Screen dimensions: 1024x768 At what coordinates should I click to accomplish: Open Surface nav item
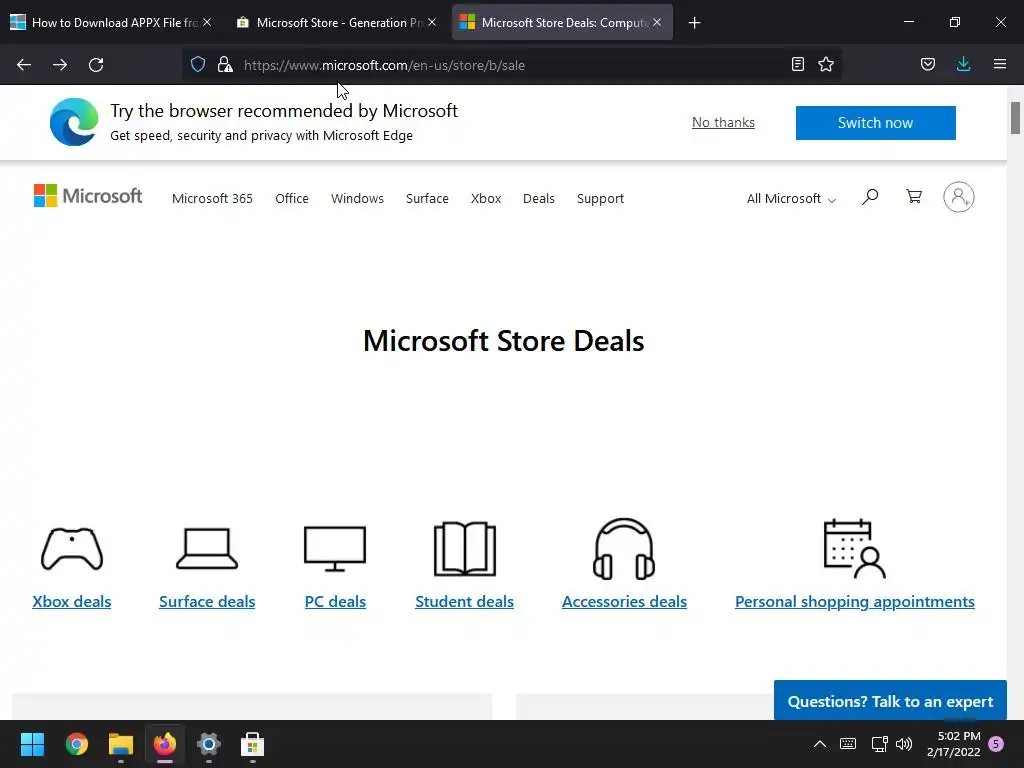click(427, 199)
